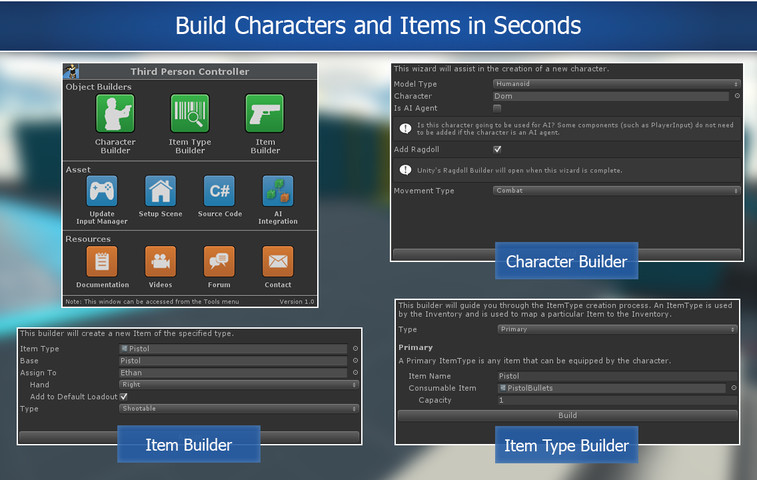The width and height of the screenshot is (757, 480).
Task: Click the Contact envelope icon
Action: click(277, 262)
